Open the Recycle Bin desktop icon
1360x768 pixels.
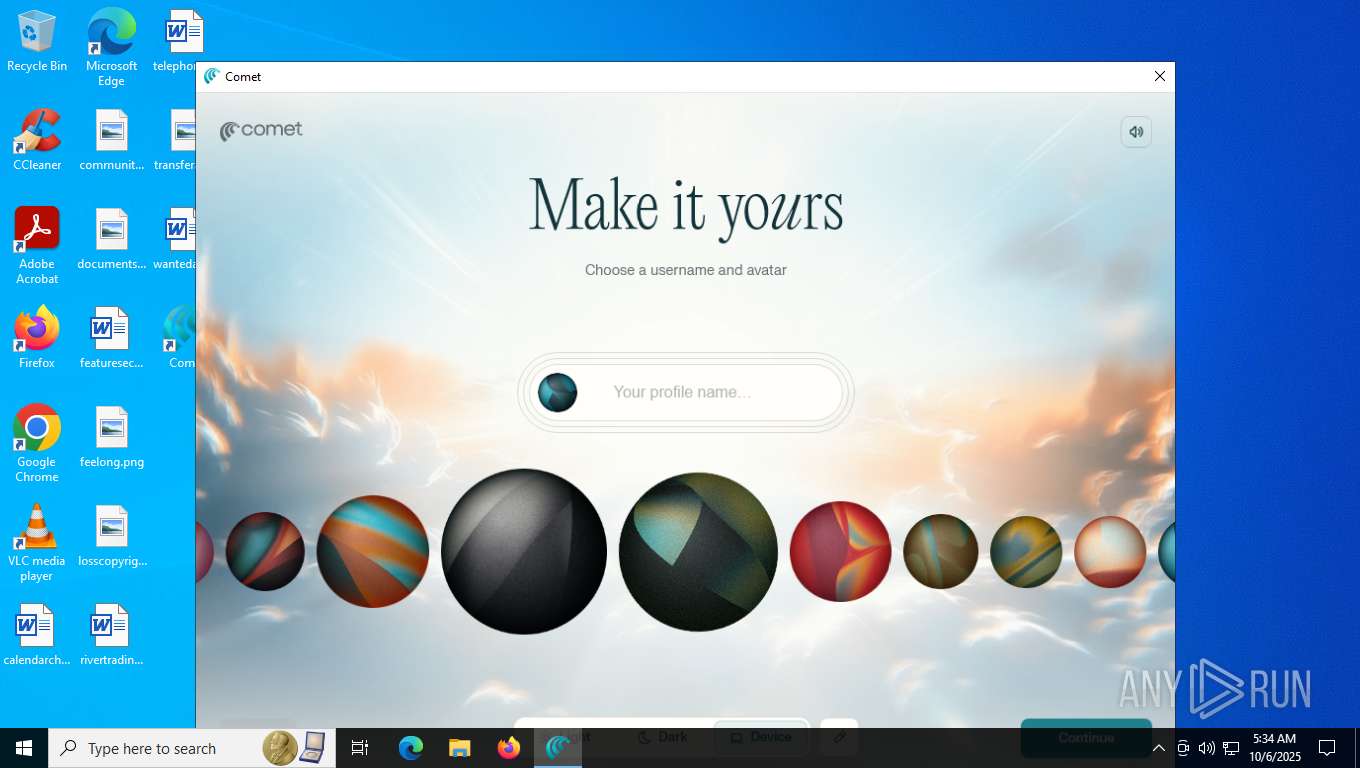coord(37,41)
